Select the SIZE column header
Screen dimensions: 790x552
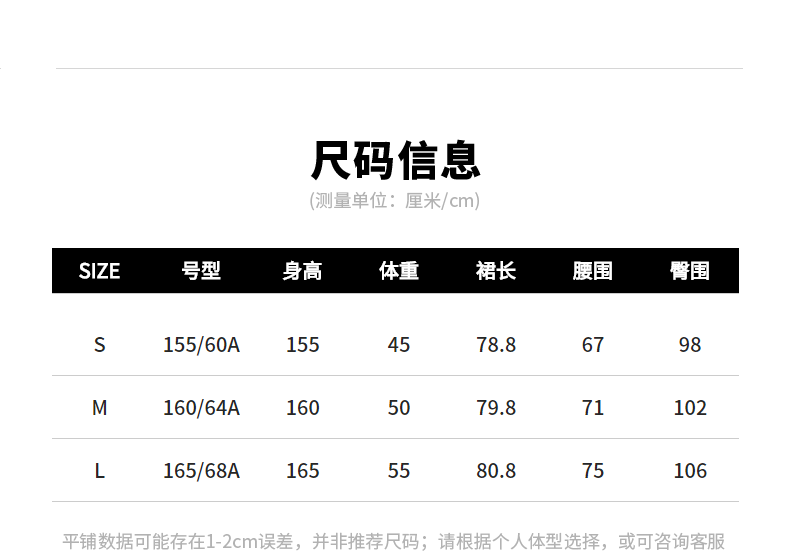pos(99,271)
